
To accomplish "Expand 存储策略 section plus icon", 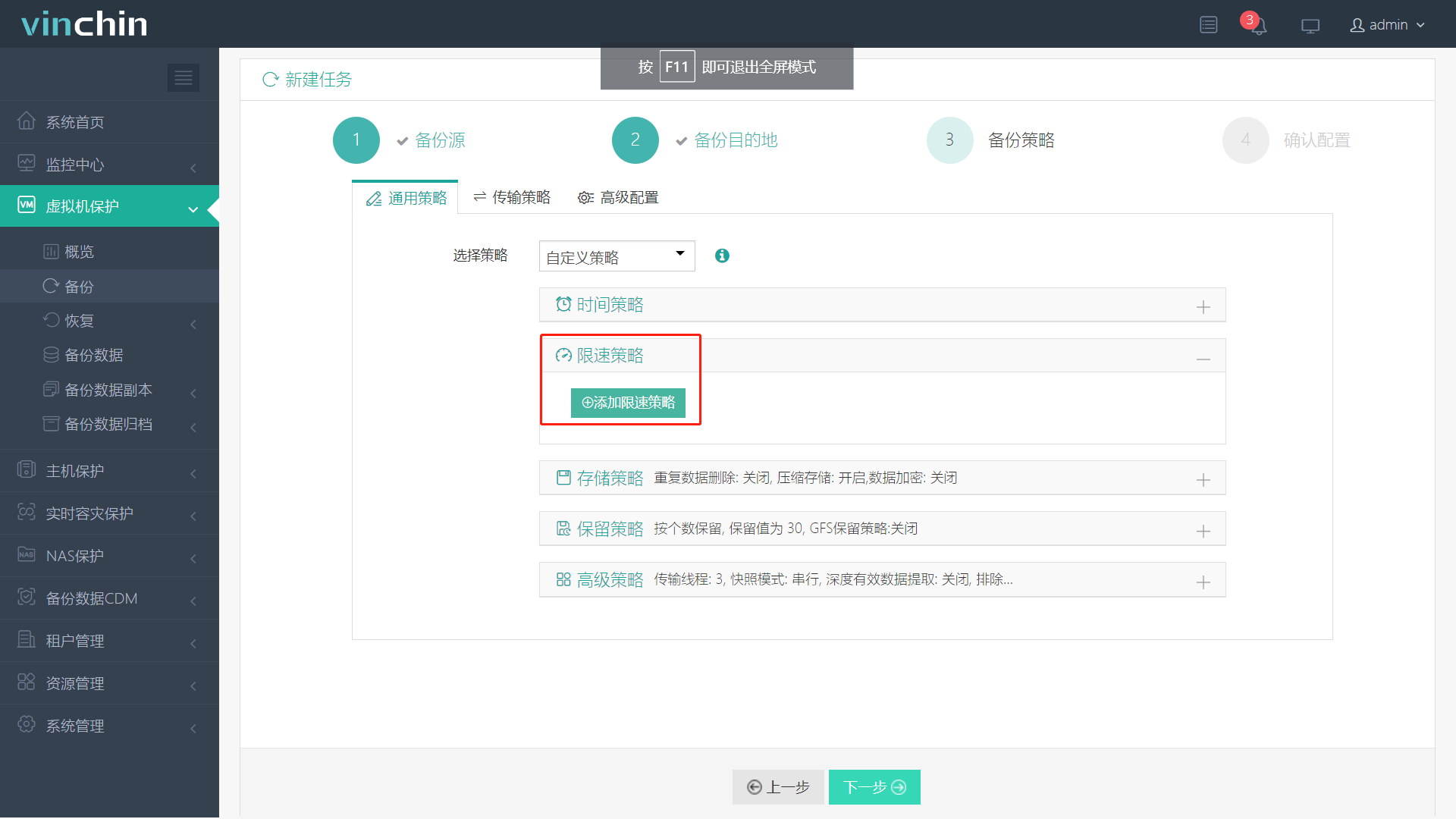I will coord(1203,479).
